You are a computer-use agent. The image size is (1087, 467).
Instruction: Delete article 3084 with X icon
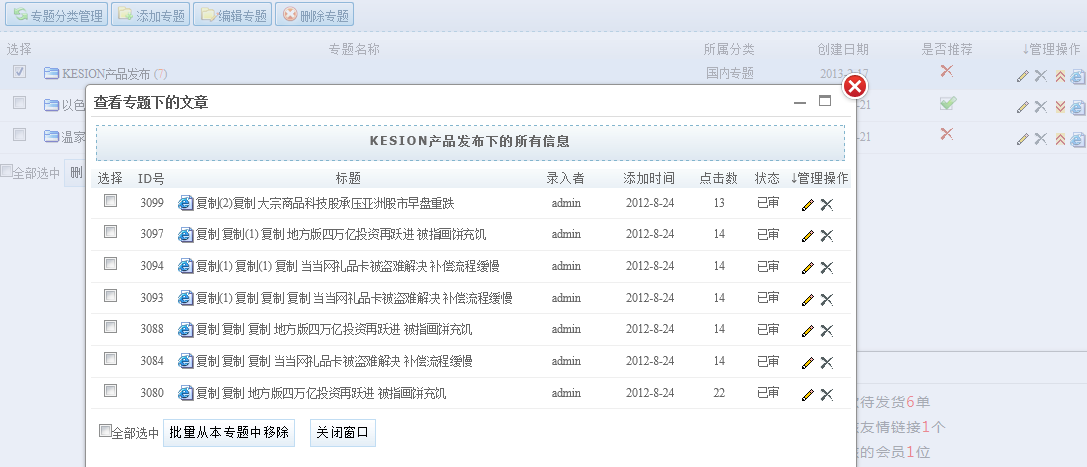click(x=826, y=362)
